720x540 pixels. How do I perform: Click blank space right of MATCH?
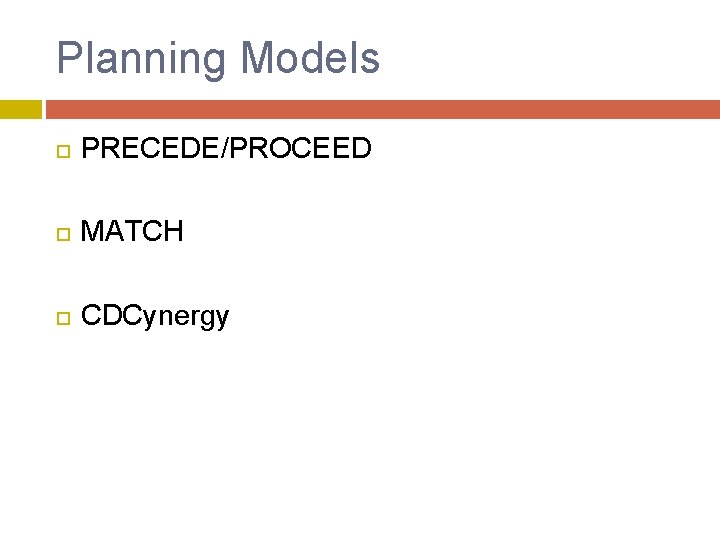(450, 232)
